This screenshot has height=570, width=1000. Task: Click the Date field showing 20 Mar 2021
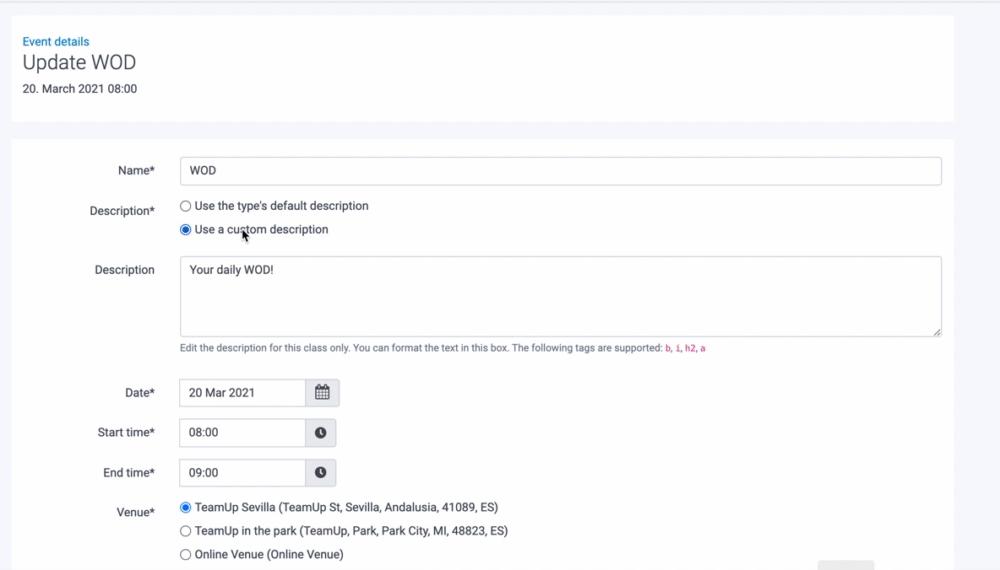[x=243, y=393]
